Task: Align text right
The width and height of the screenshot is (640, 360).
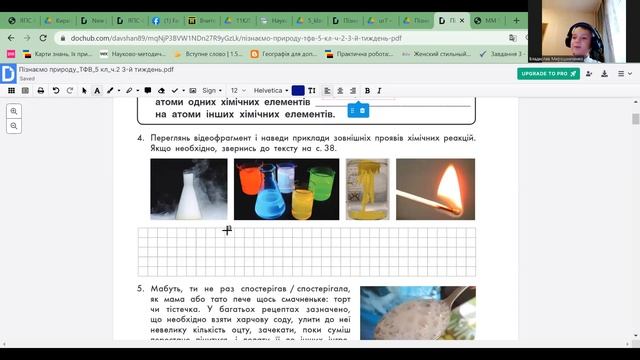Action: click(353, 91)
